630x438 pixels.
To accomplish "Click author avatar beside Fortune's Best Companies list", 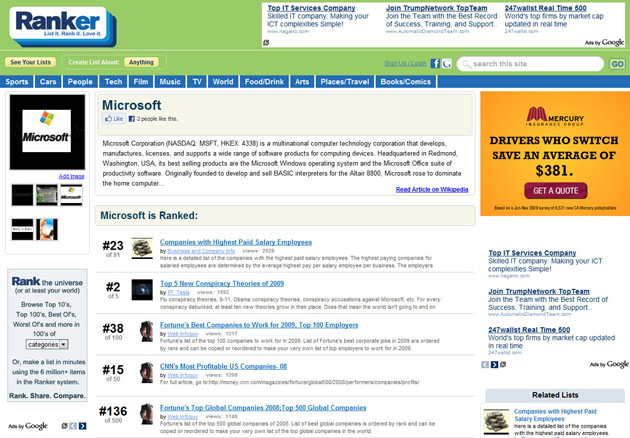I will [146, 331].
